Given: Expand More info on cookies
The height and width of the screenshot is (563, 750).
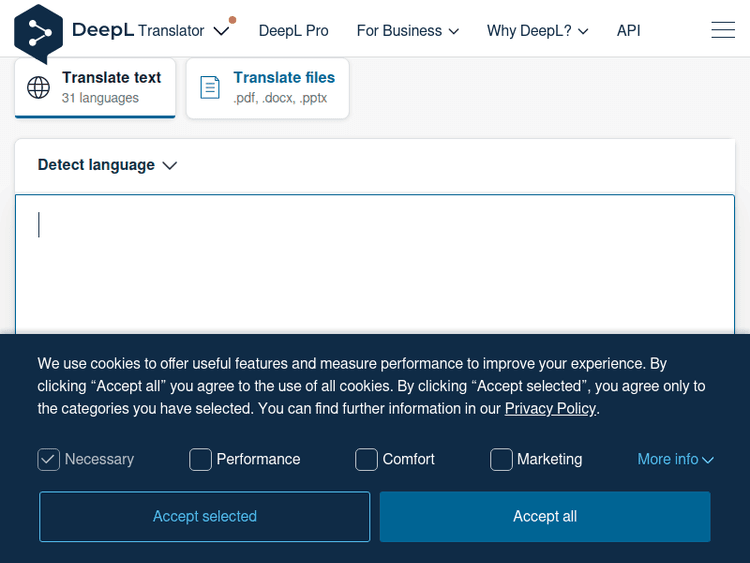Looking at the screenshot, I should (675, 459).
